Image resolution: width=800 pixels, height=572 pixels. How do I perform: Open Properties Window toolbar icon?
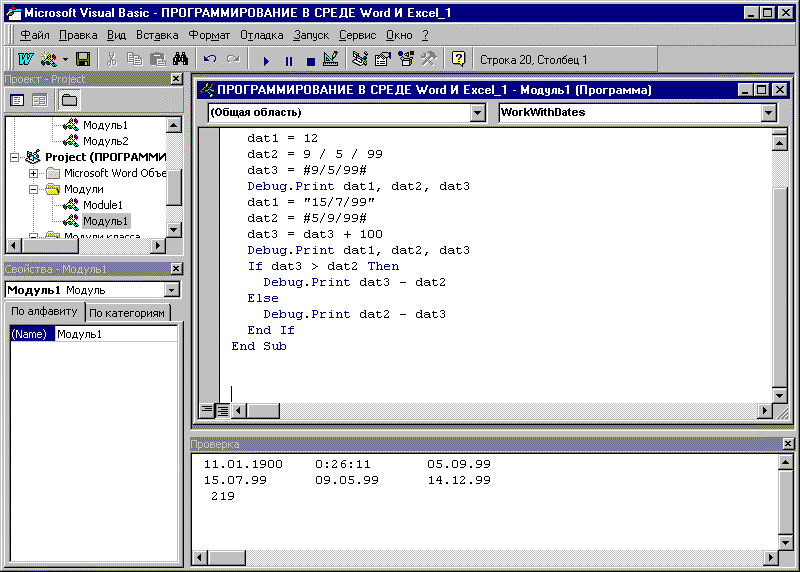point(383,60)
